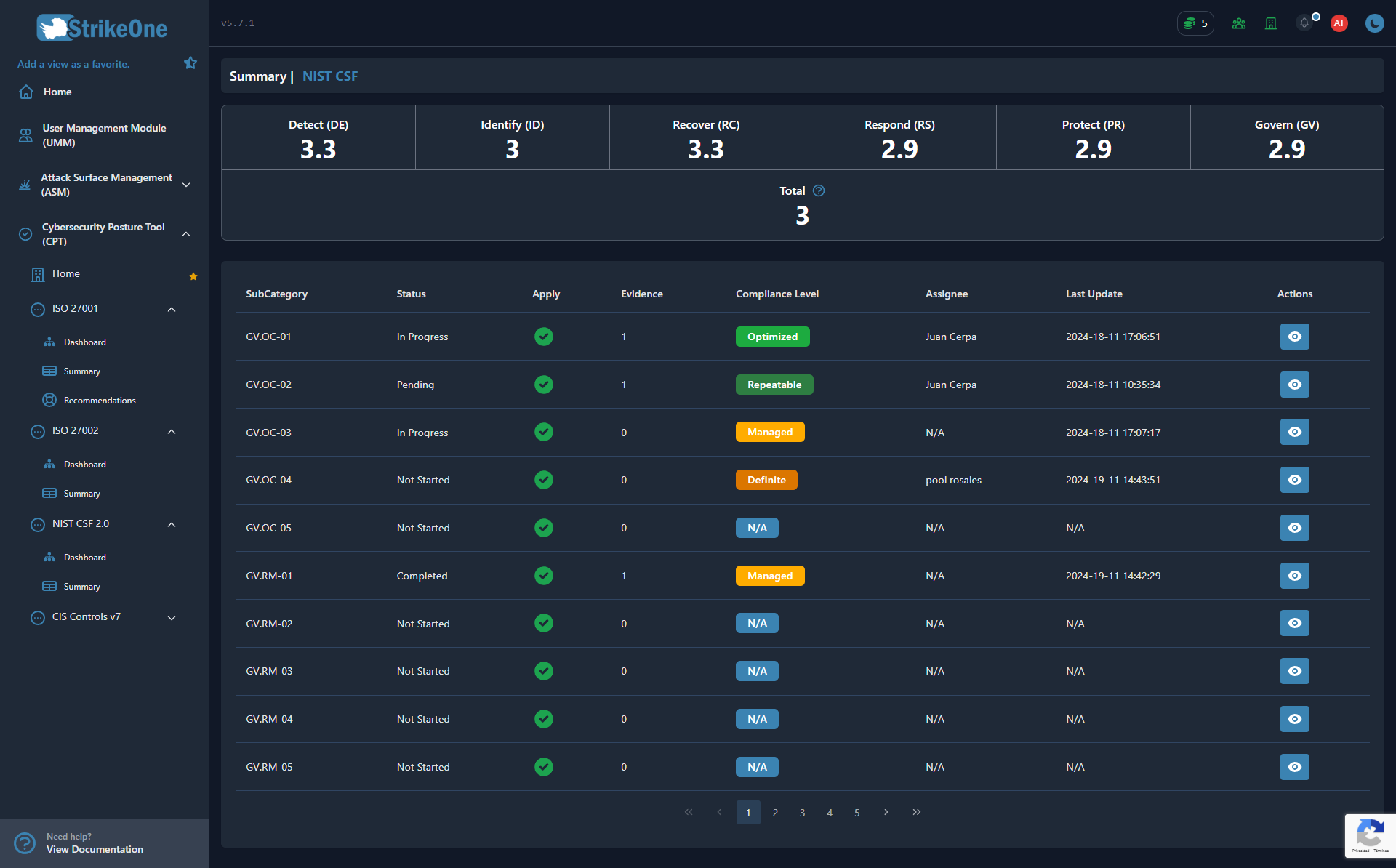
Task: Click the Total score help icon
Action: (x=819, y=190)
